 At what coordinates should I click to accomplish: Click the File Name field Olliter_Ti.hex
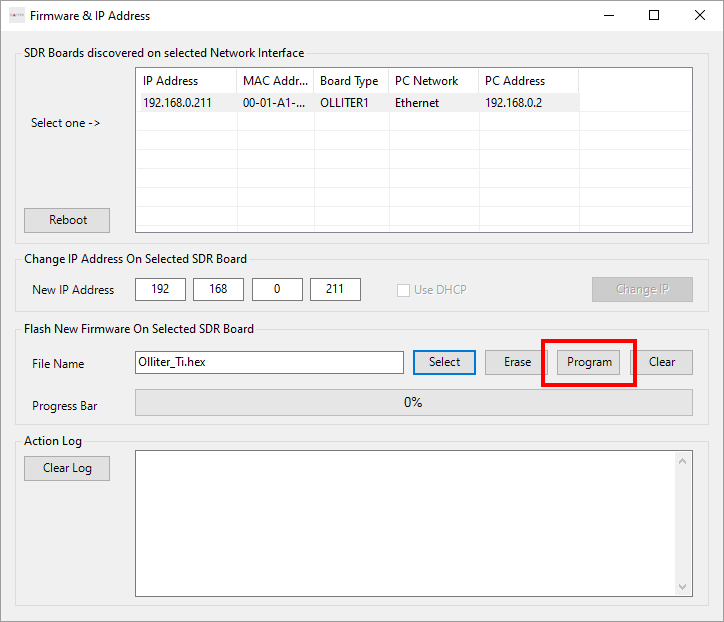pos(269,362)
